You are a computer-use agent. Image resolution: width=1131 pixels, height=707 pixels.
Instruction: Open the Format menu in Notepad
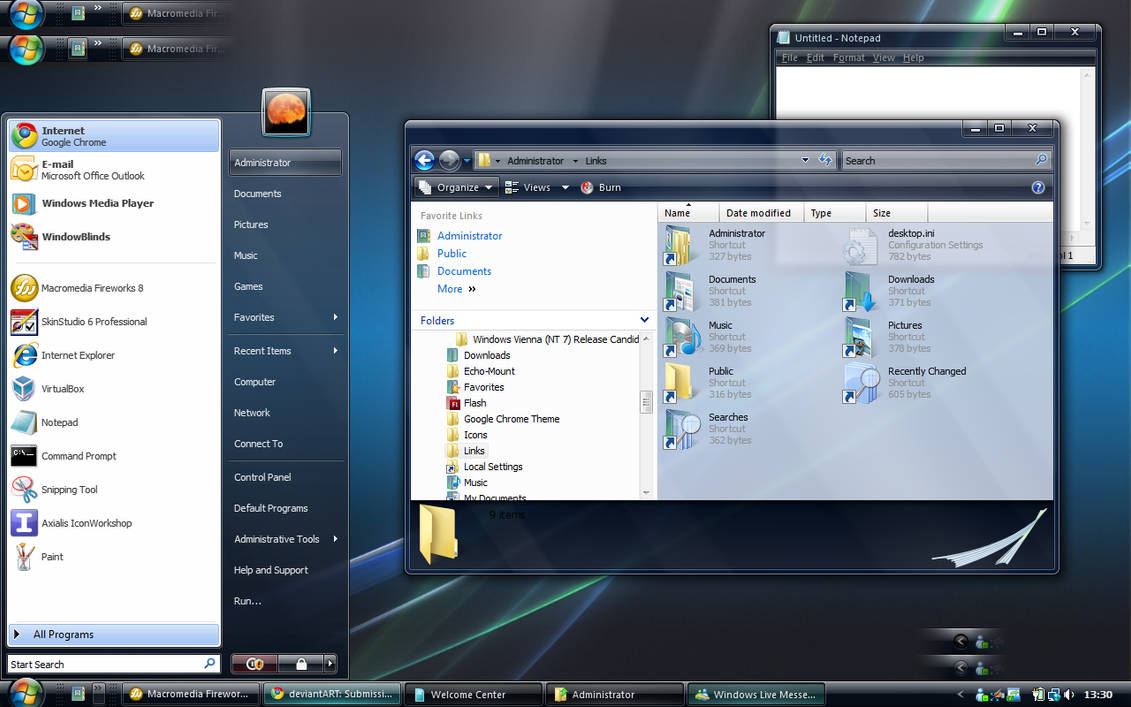848,57
